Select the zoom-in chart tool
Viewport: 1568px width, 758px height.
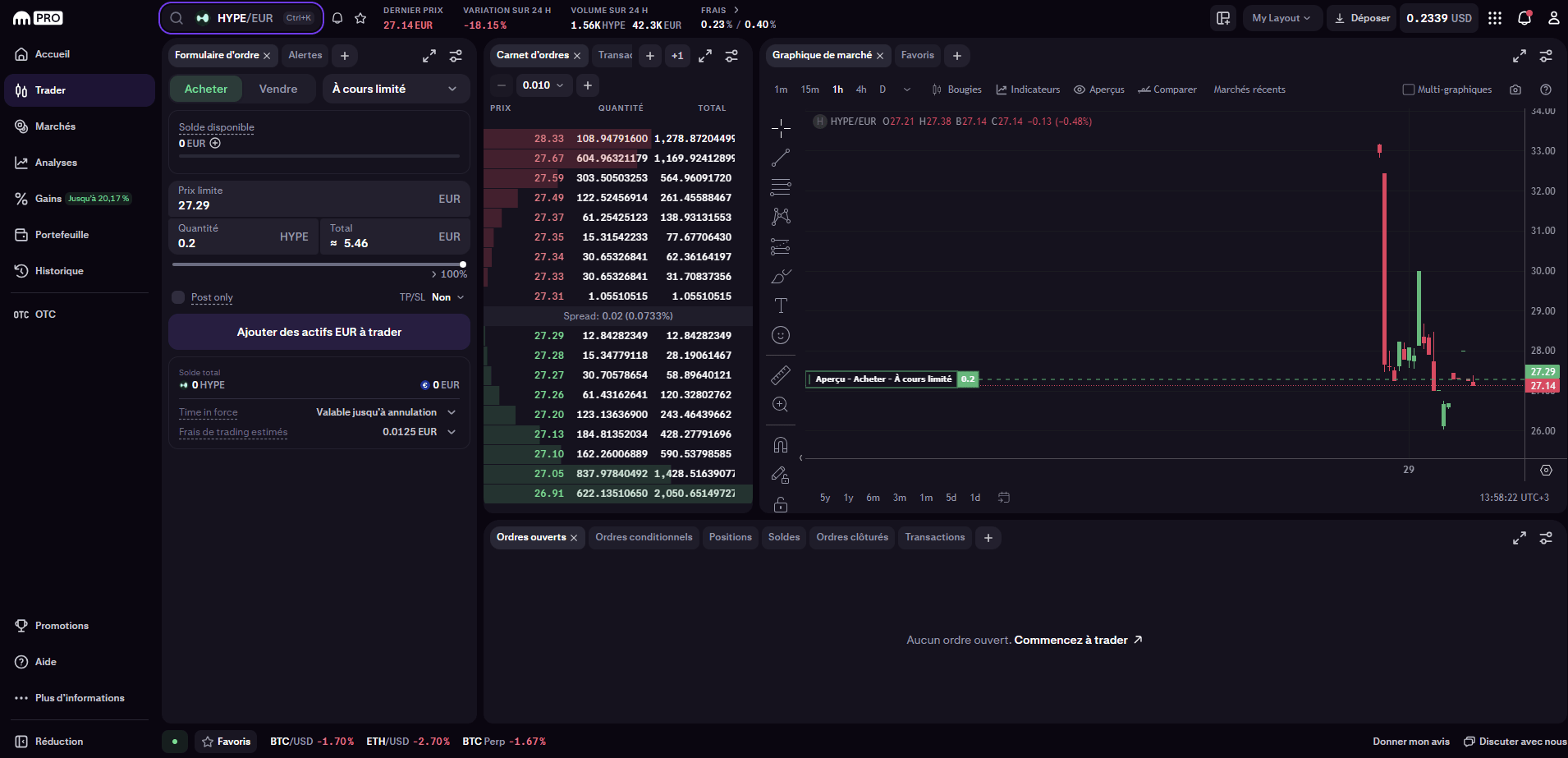pos(781,403)
